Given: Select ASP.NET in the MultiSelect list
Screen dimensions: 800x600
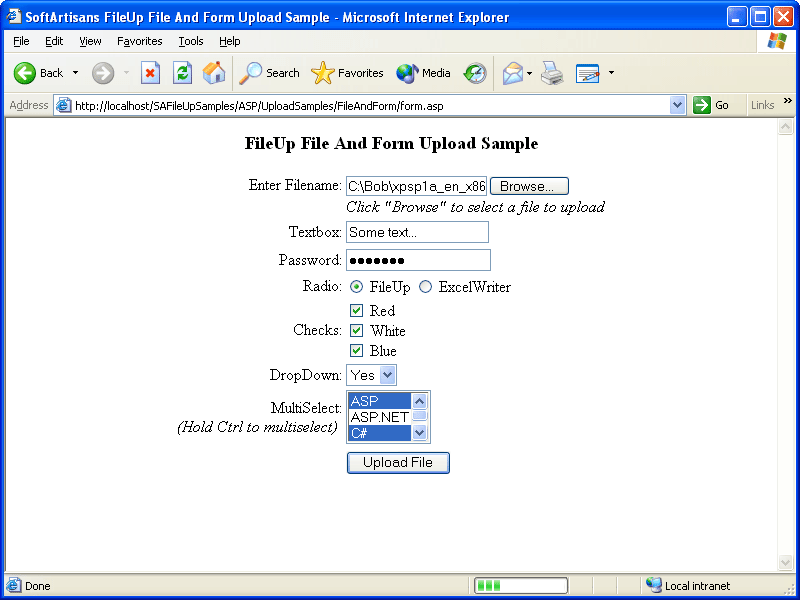Looking at the screenshot, I should pyautogui.click(x=378, y=417).
